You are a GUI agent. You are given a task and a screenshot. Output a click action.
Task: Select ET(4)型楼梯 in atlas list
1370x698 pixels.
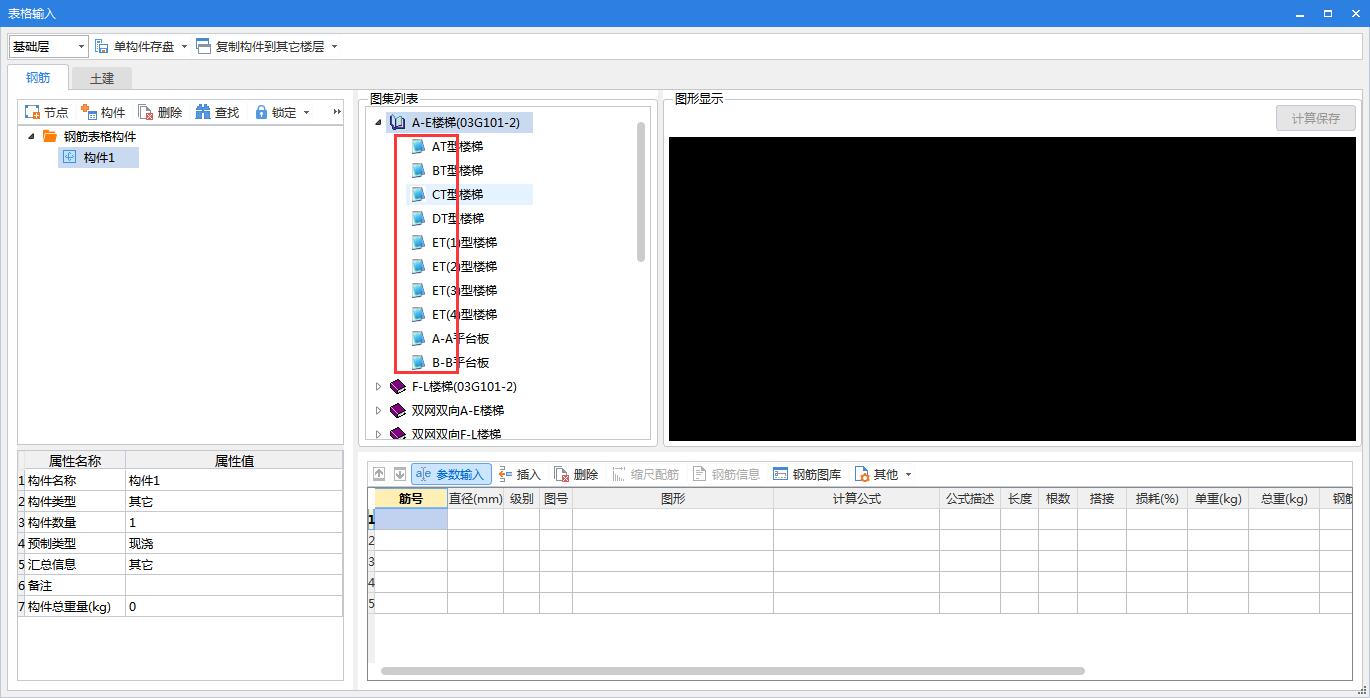(464, 314)
